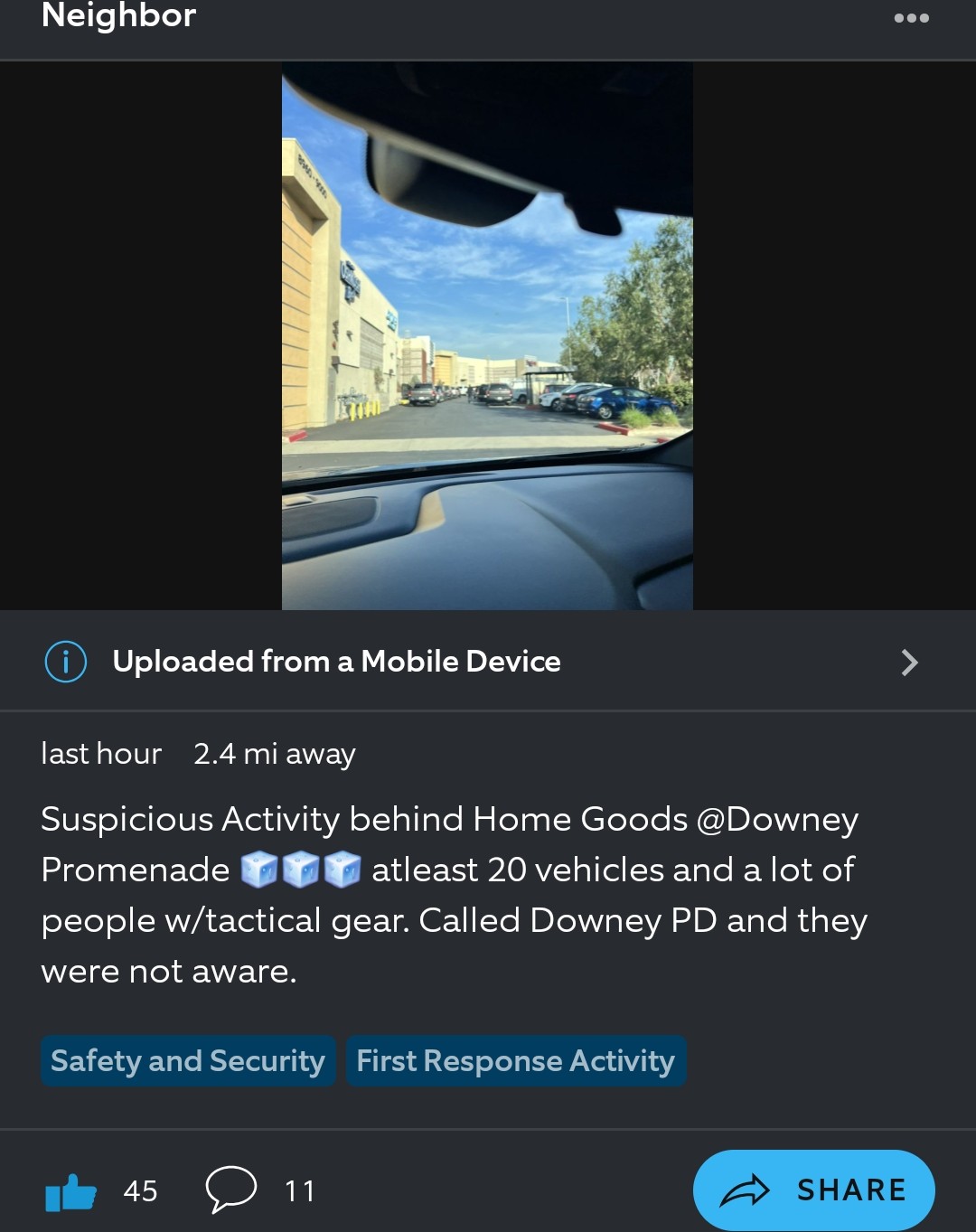This screenshot has width=976, height=1232.
Task: Tap the 45 likes count
Action: tap(140, 1191)
